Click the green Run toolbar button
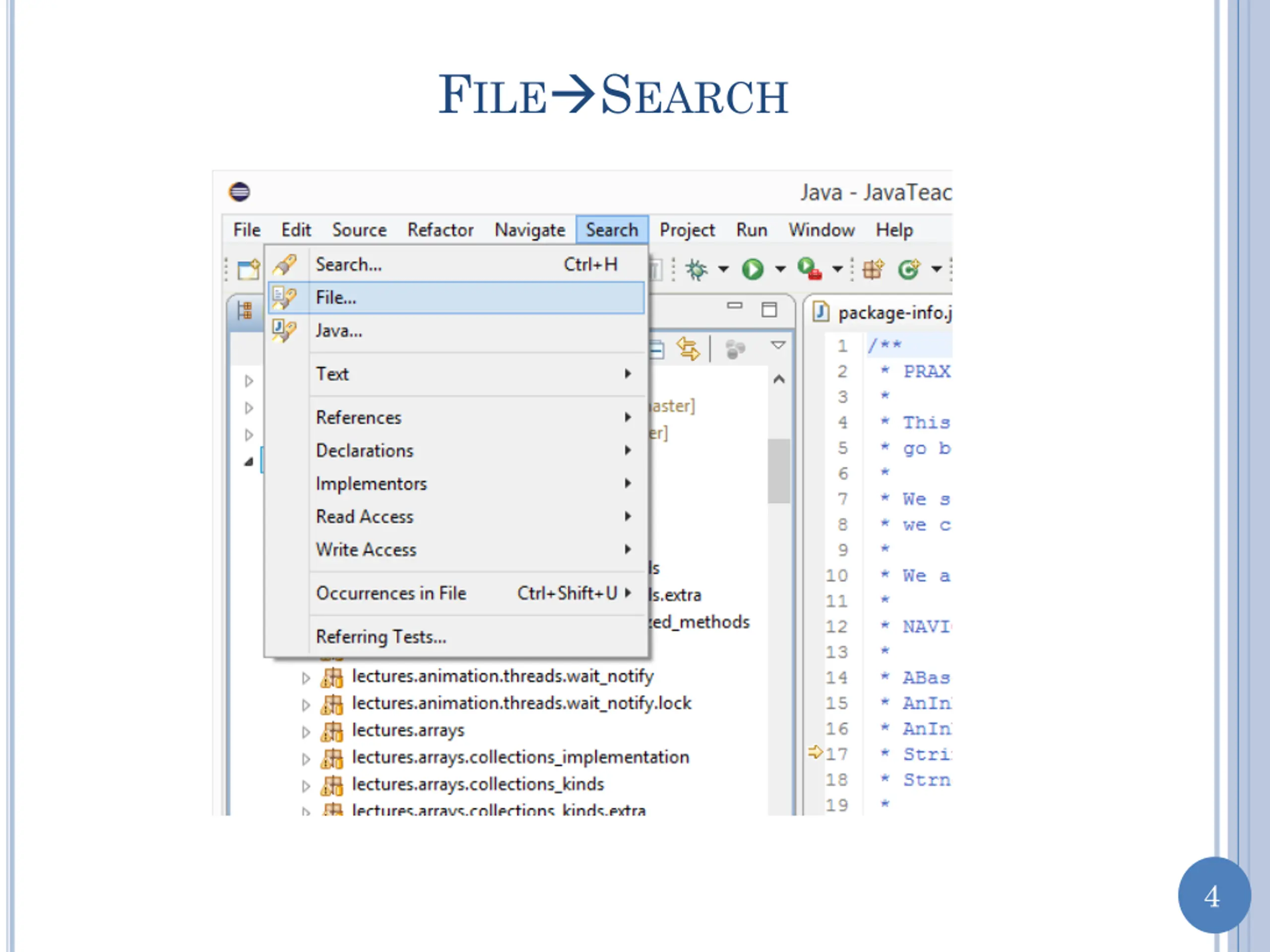 click(752, 269)
